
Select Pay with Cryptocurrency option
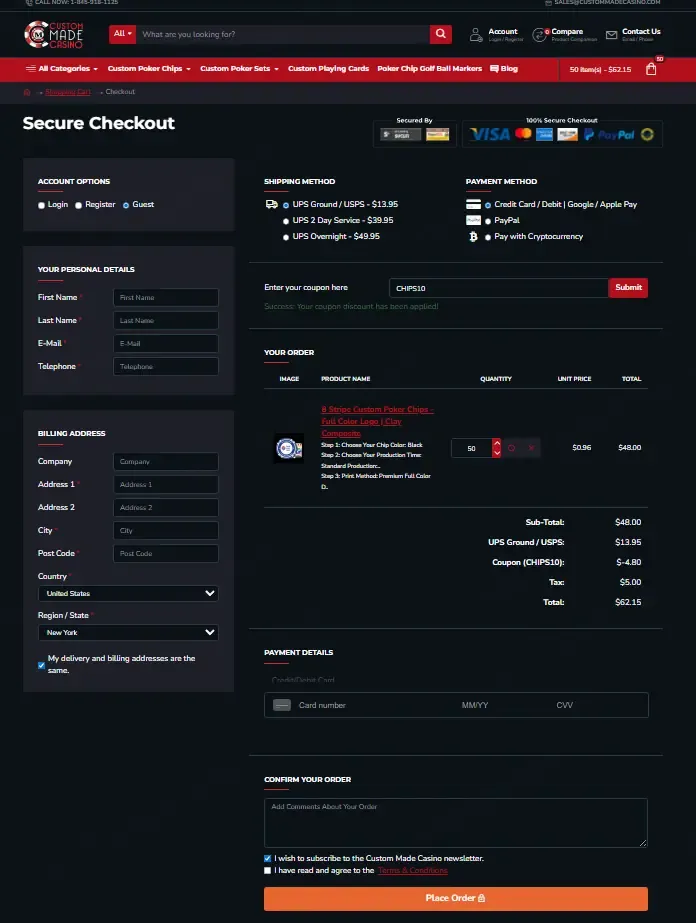click(488, 237)
